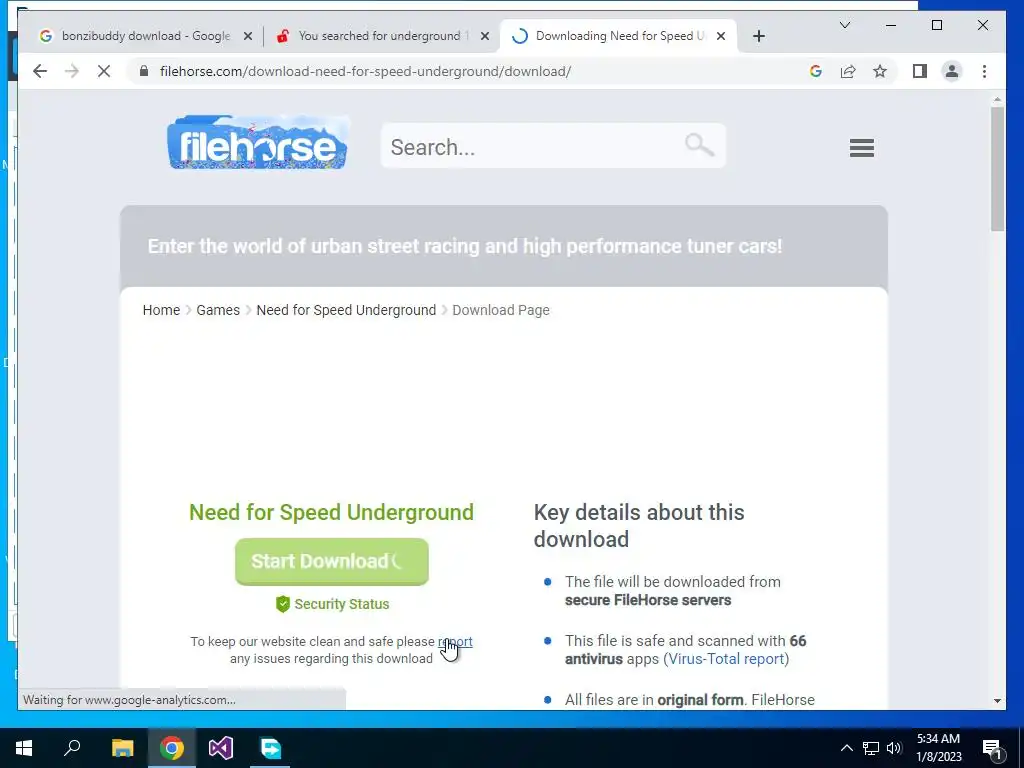Click the volume speaker icon
The width and height of the screenshot is (1024, 768).
tap(894, 748)
